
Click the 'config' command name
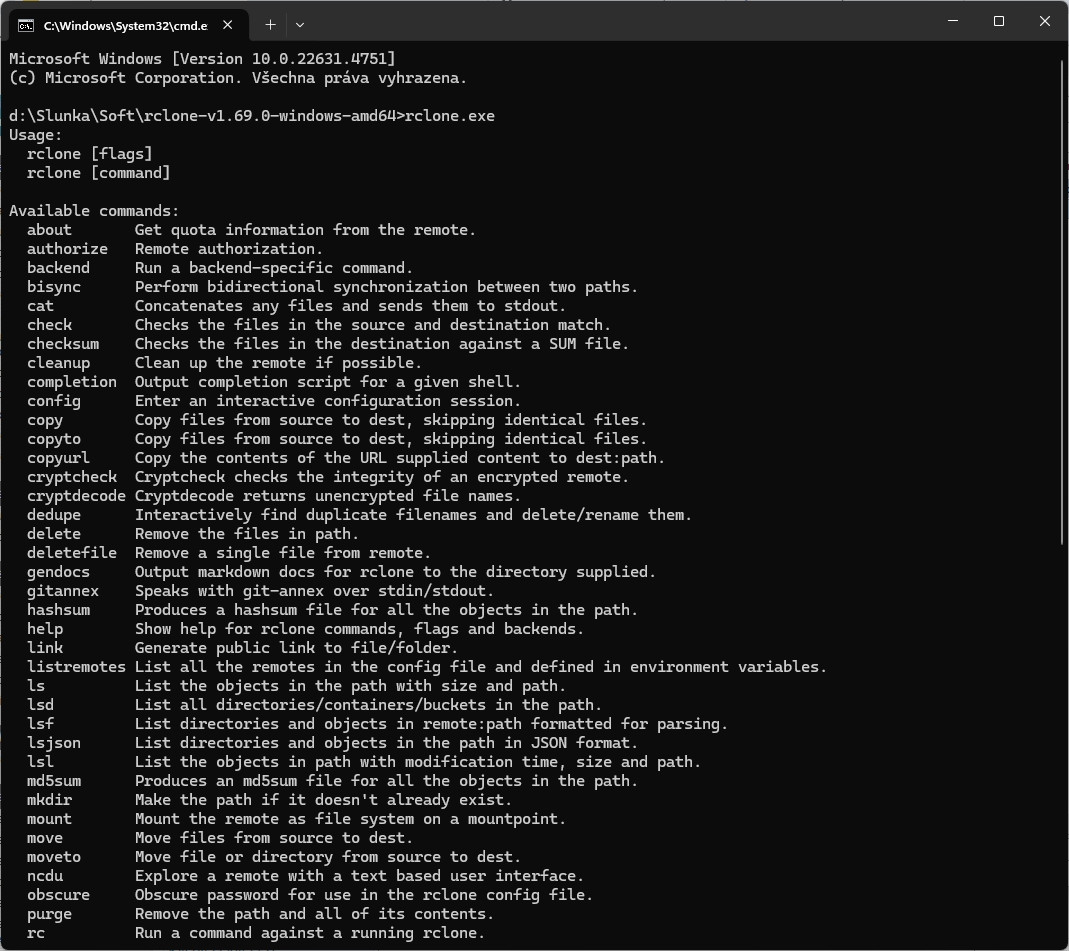[54, 401]
